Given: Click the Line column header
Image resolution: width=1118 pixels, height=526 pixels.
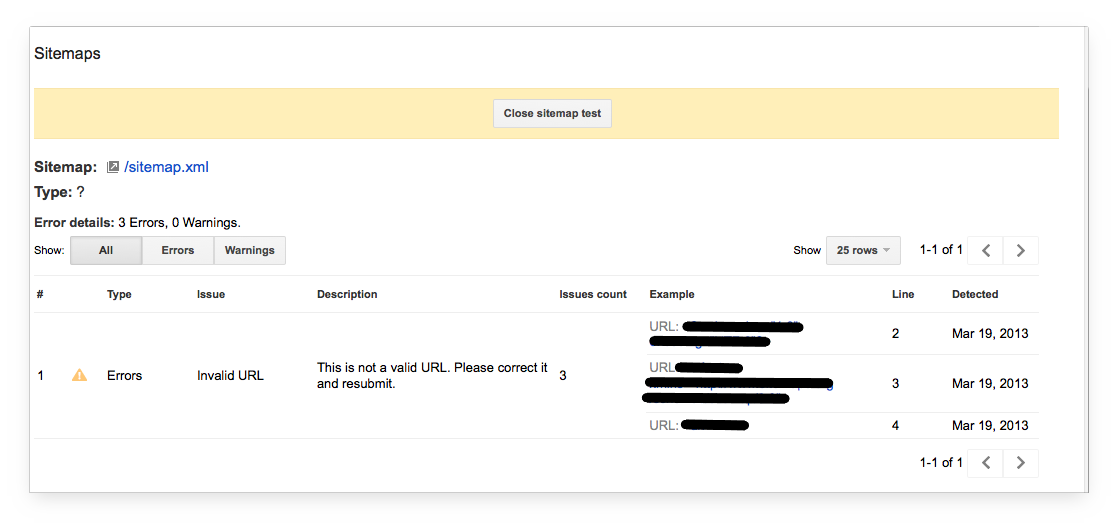Looking at the screenshot, I should (902, 294).
